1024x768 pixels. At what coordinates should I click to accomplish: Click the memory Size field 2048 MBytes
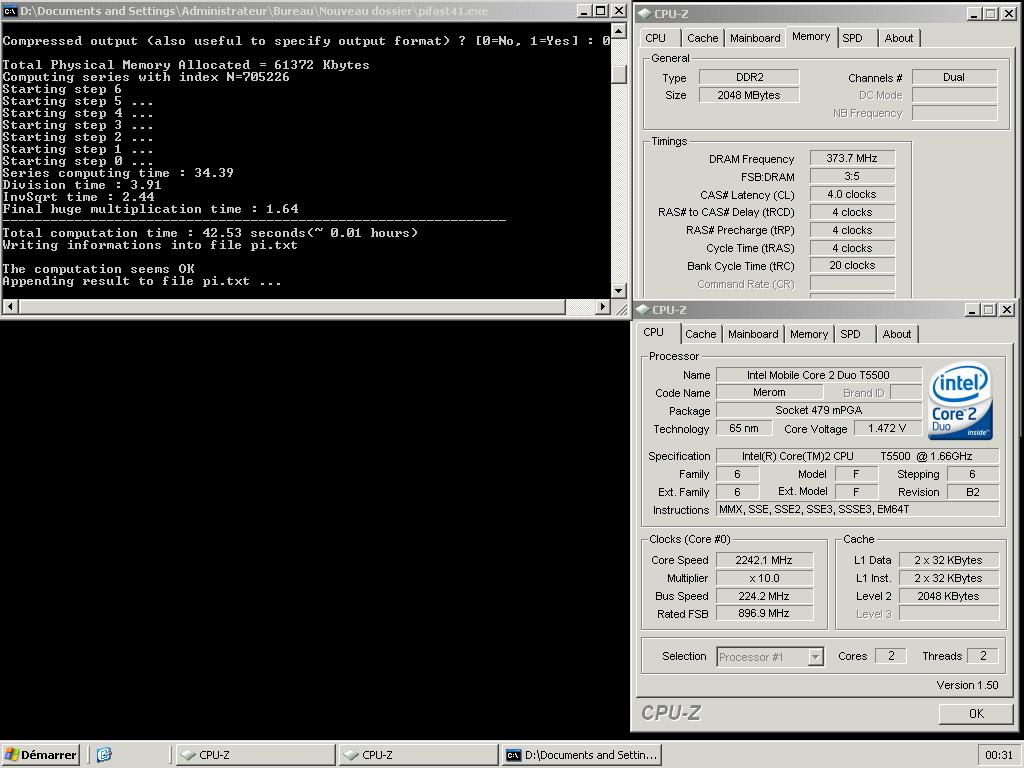pos(749,95)
